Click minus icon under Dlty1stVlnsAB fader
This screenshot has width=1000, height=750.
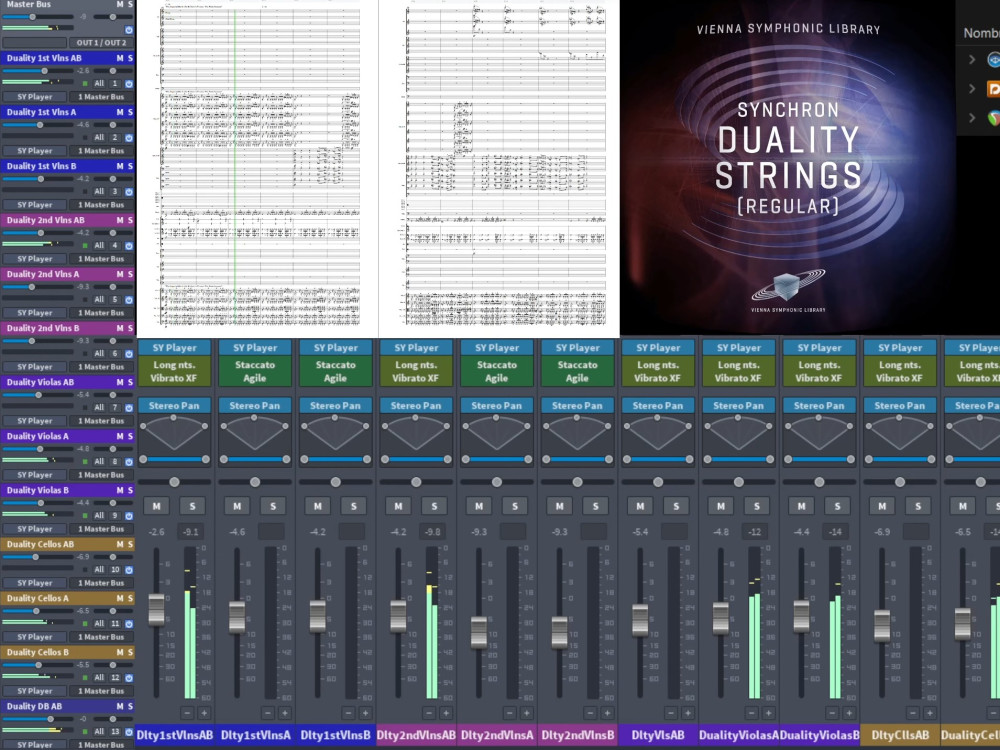187,713
